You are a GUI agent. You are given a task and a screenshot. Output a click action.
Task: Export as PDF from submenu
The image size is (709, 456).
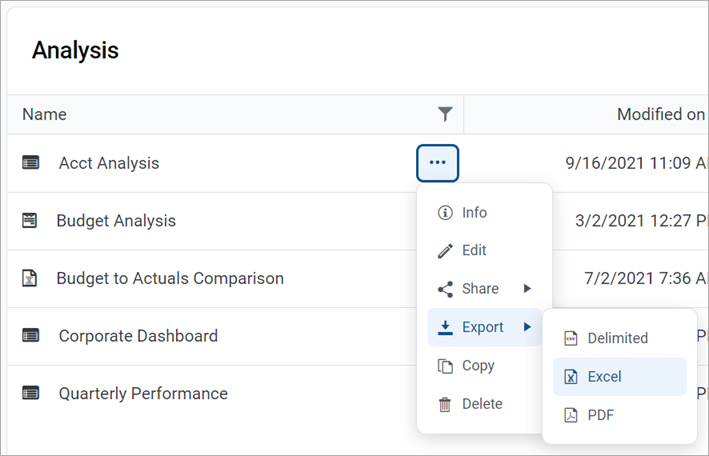600,415
